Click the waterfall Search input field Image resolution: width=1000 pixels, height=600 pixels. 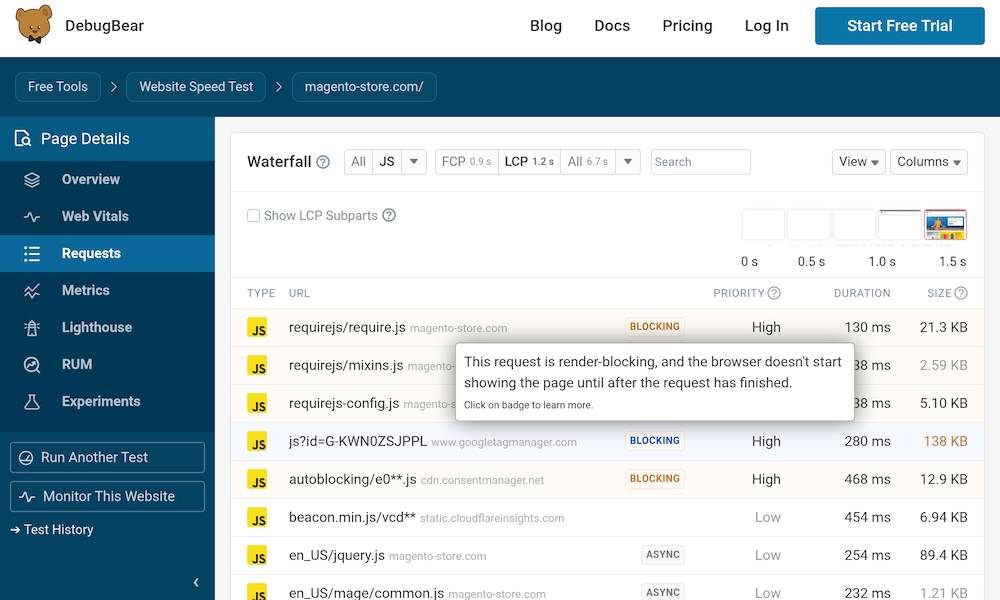[x=700, y=162]
